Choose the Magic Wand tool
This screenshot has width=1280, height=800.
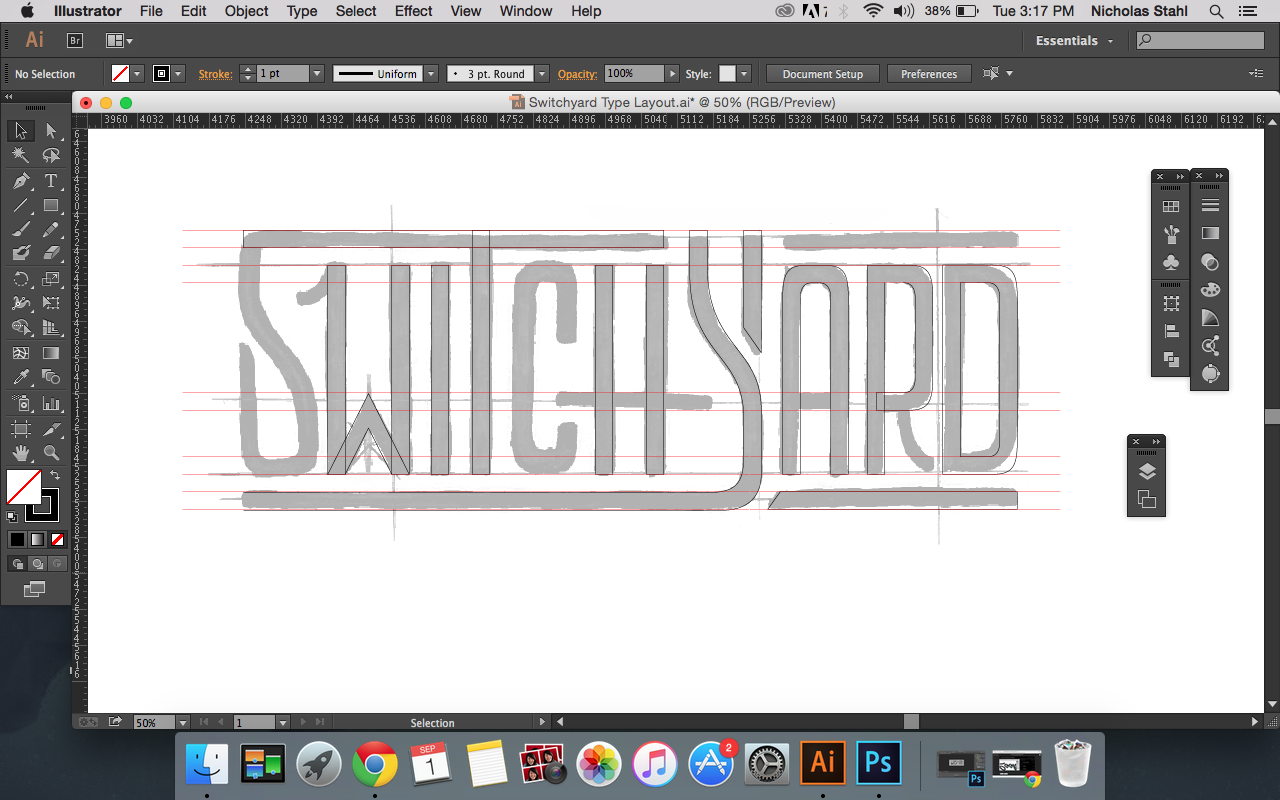[x=20, y=156]
